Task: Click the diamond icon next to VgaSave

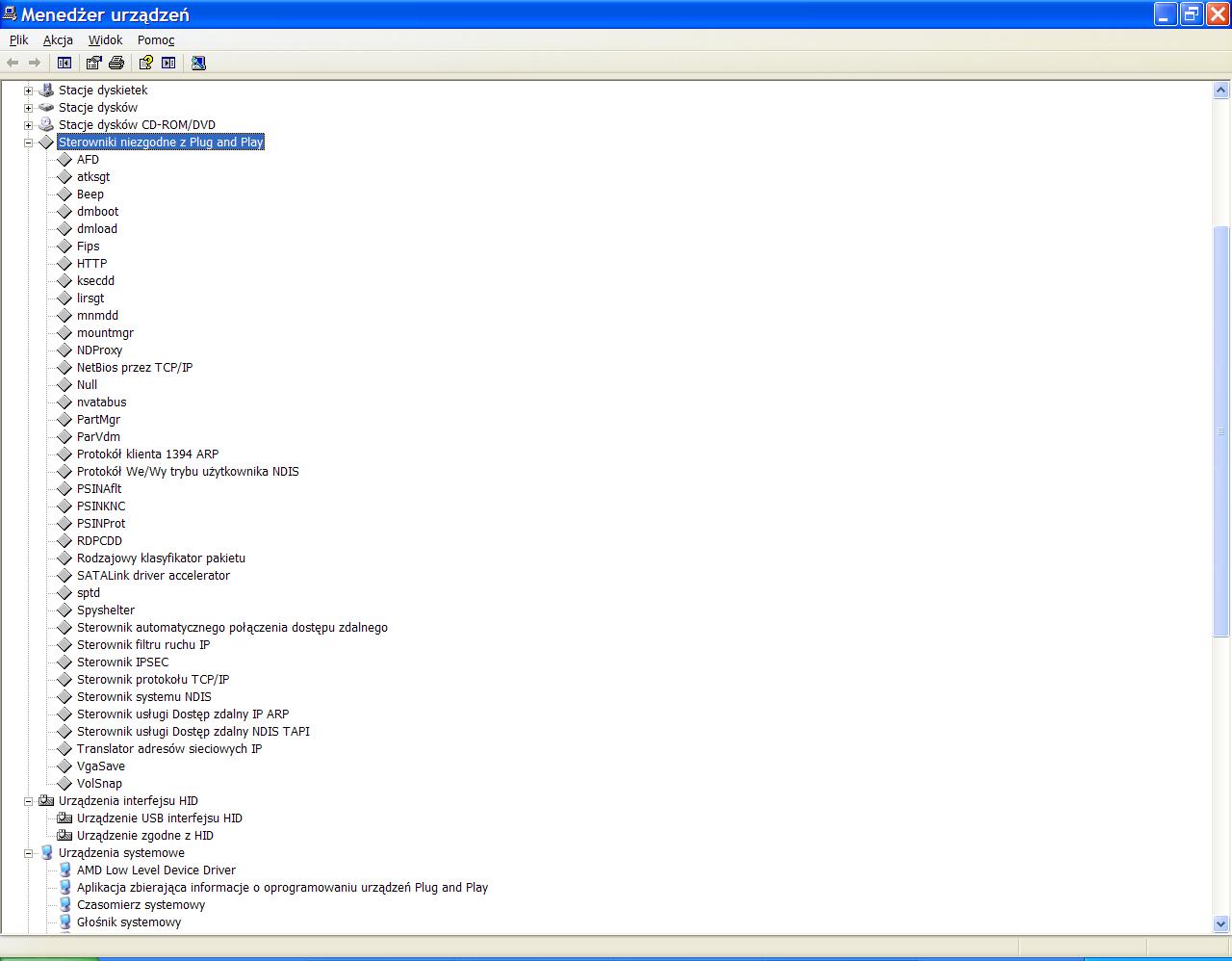Action: pyautogui.click(x=64, y=766)
